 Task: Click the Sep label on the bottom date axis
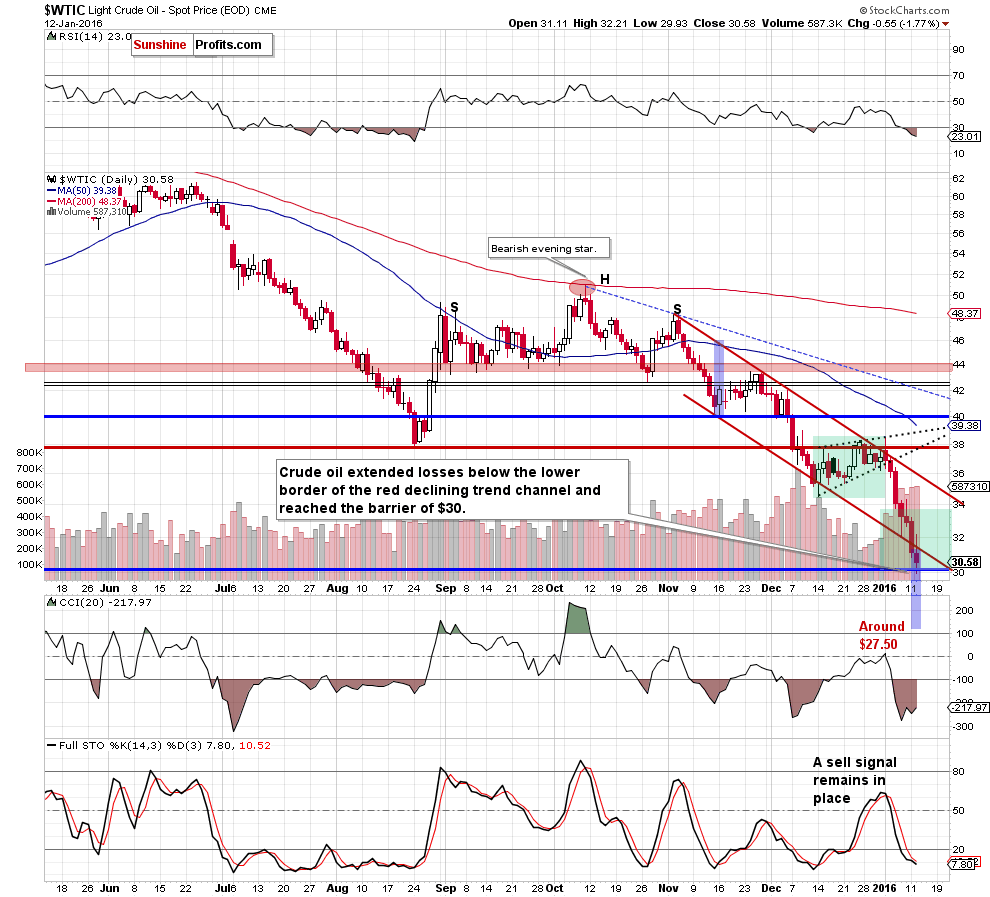(x=446, y=888)
